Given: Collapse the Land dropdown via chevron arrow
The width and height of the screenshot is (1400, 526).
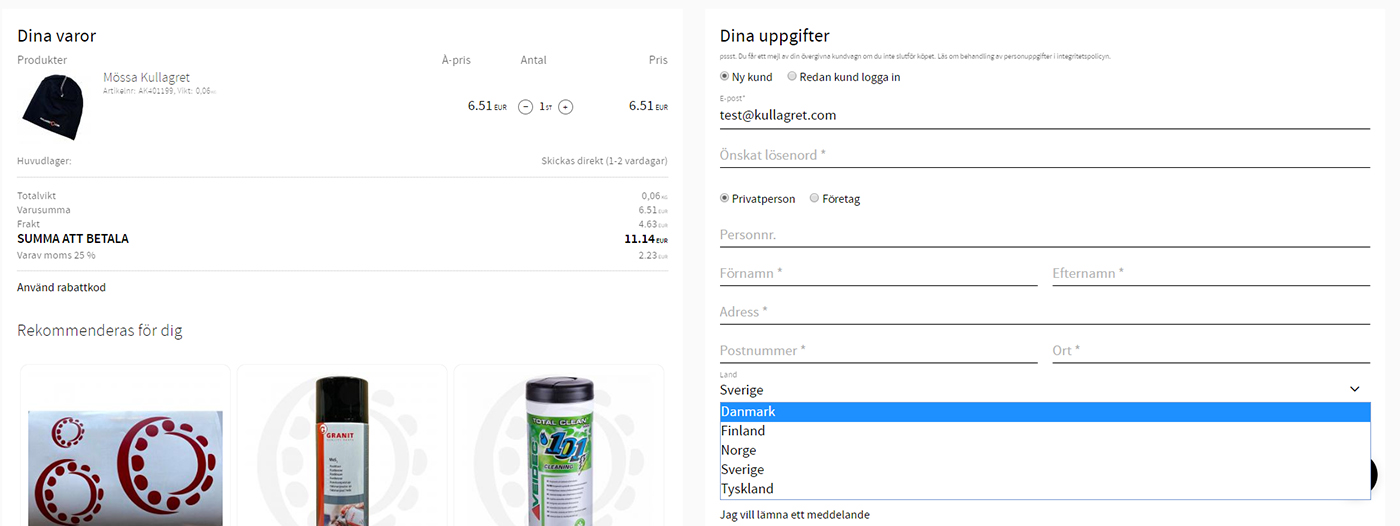Looking at the screenshot, I should pos(1355,389).
